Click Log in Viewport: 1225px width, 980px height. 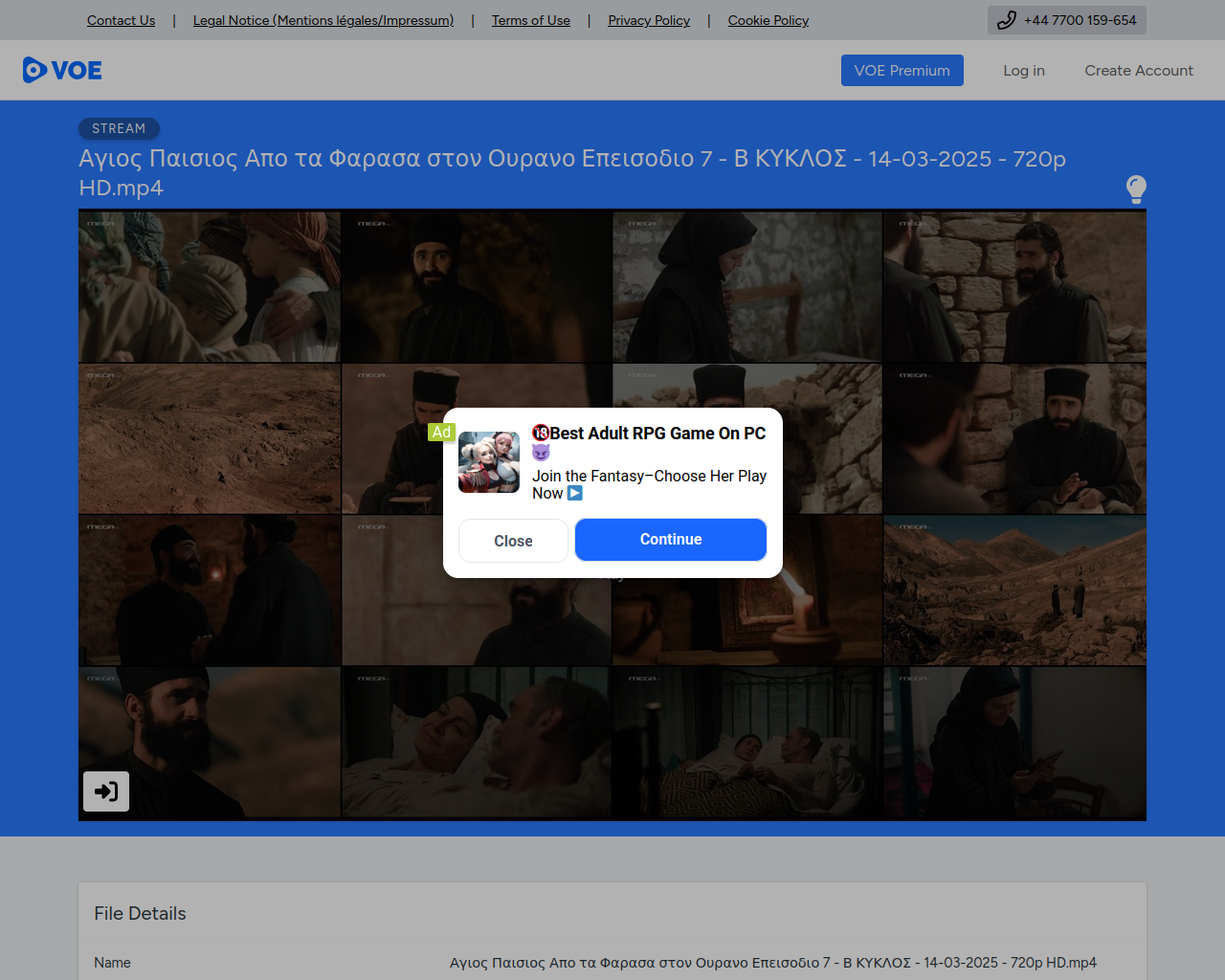pyautogui.click(x=1024, y=71)
